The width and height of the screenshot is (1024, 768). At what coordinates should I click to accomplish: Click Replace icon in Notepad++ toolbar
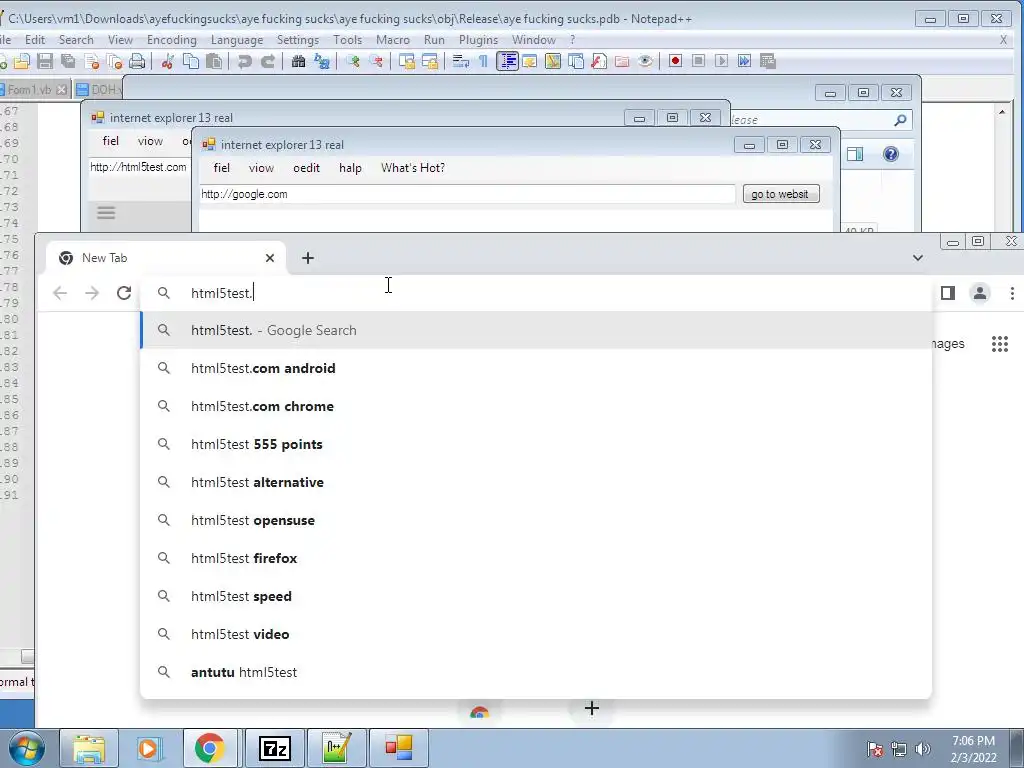click(x=322, y=61)
